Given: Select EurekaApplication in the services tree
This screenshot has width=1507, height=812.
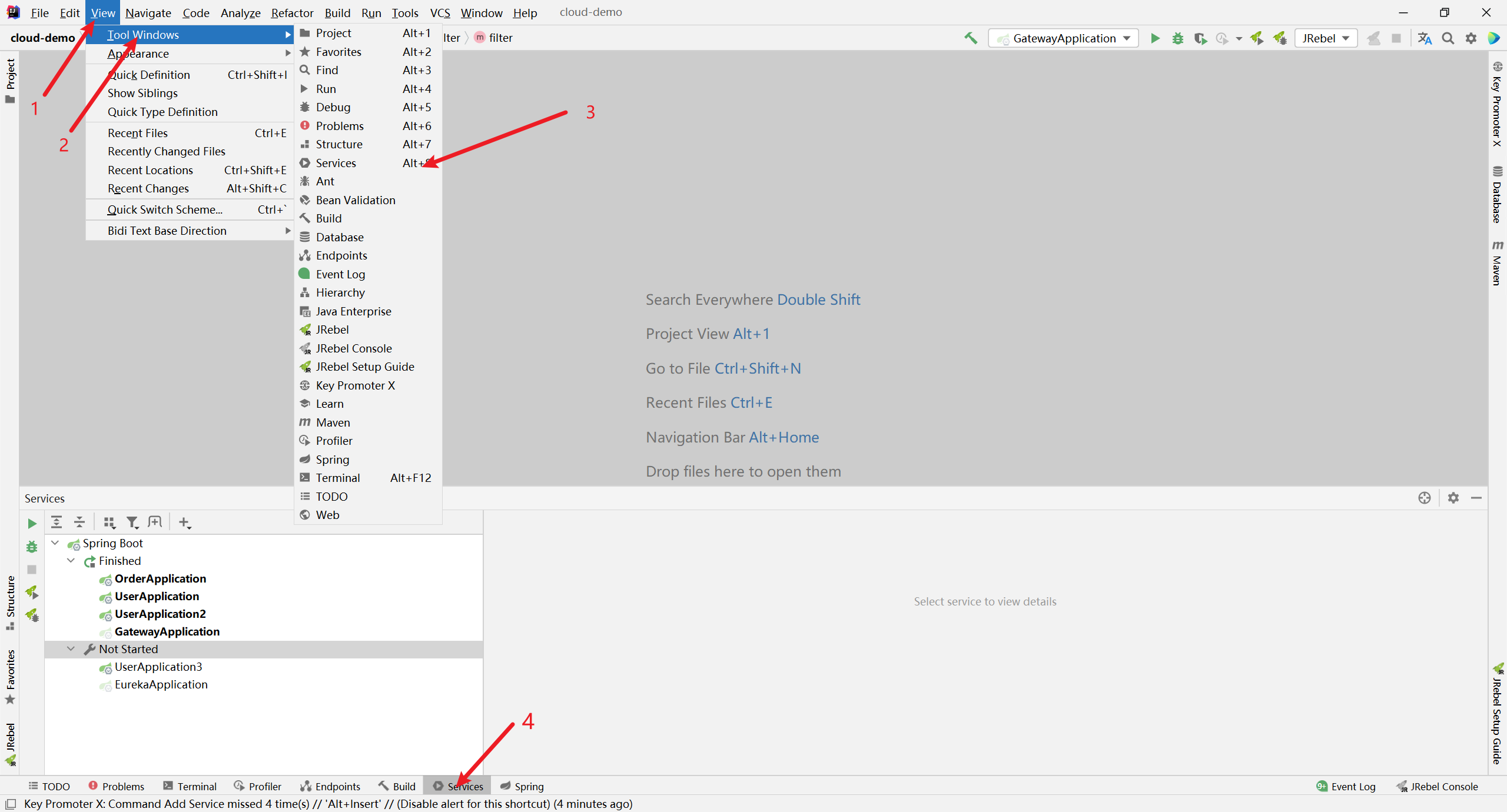Looking at the screenshot, I should pos(161,684).
